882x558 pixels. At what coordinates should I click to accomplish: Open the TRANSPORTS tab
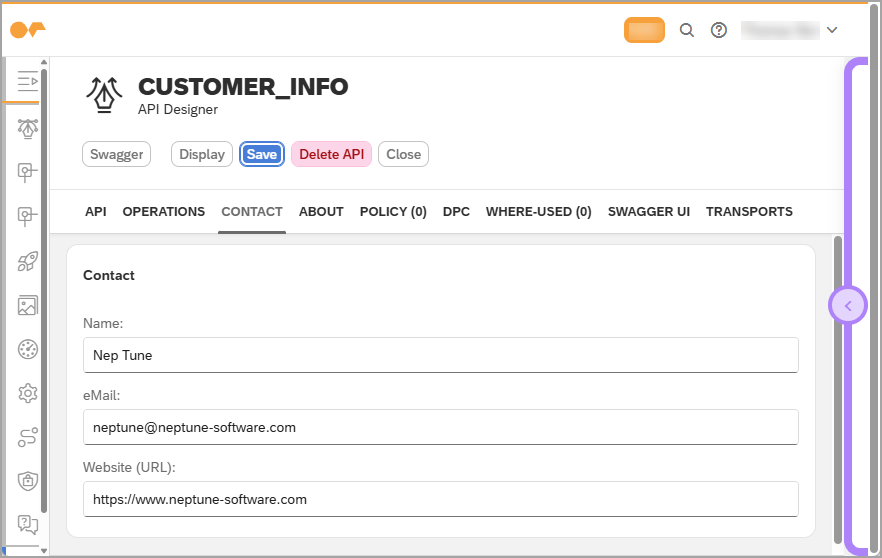(749, 212)
